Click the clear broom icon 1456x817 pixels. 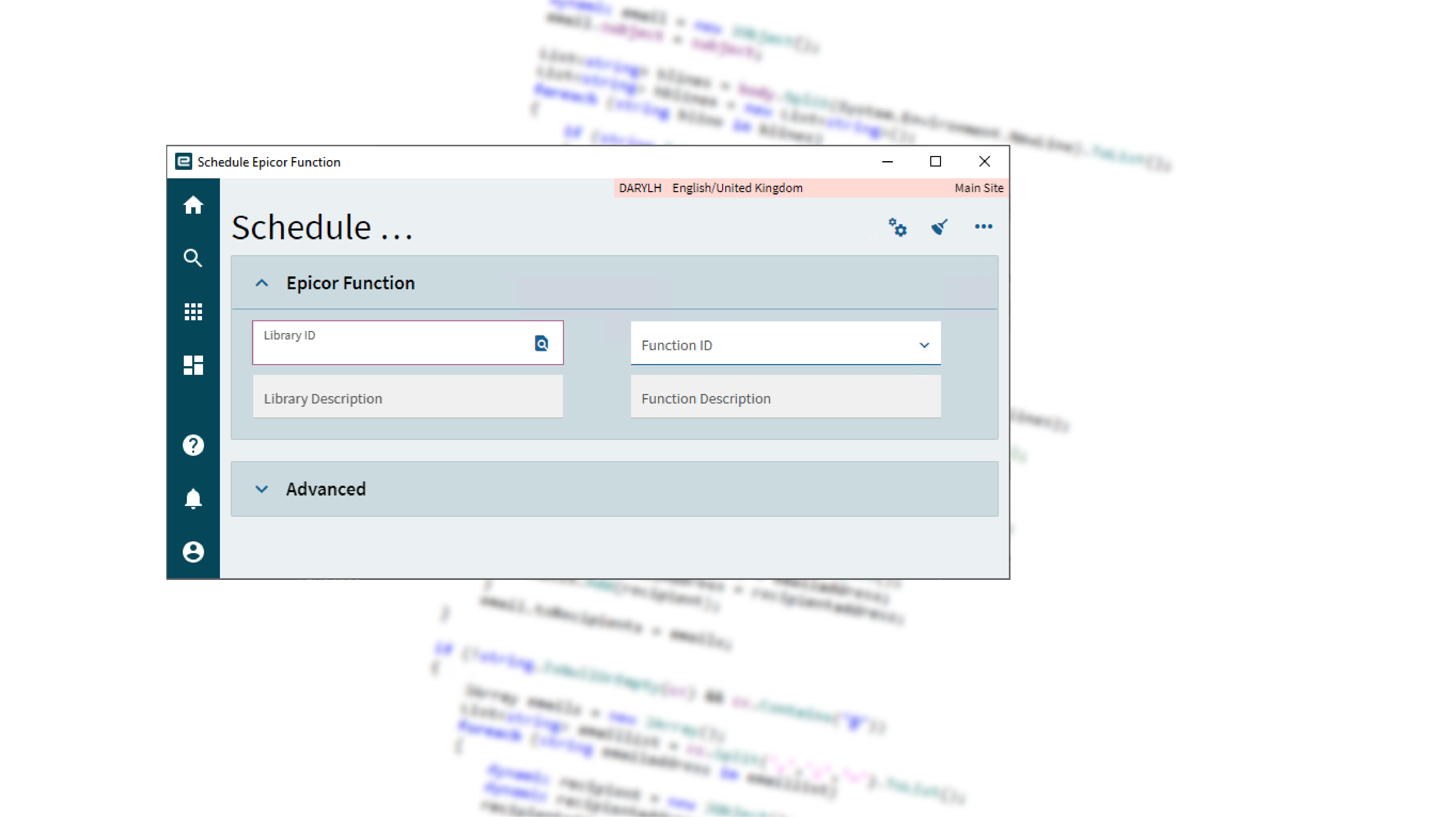pos(939,227)
